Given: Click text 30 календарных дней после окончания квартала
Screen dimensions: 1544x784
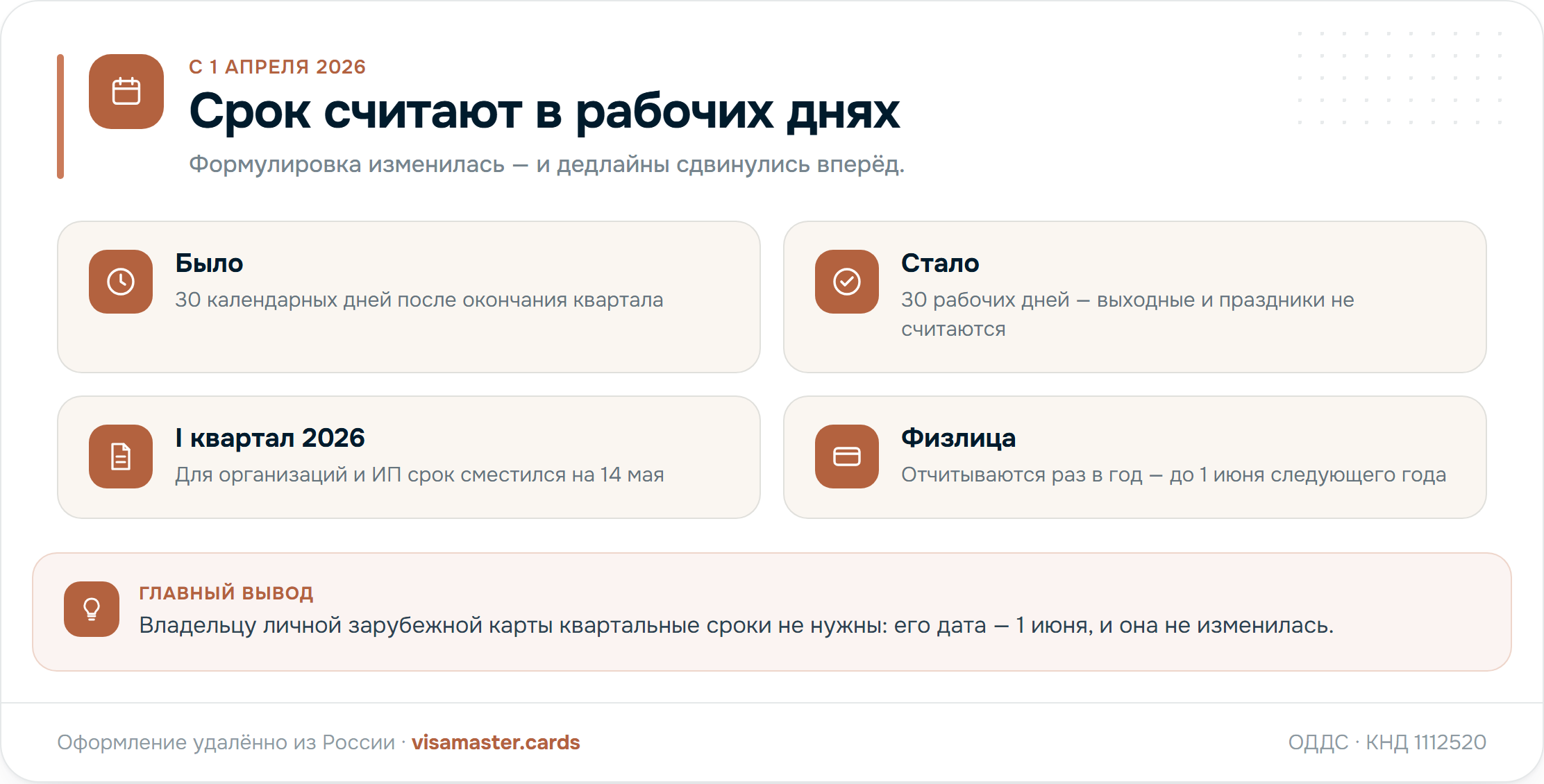Looking at the screenshot, I should point(419,300).
